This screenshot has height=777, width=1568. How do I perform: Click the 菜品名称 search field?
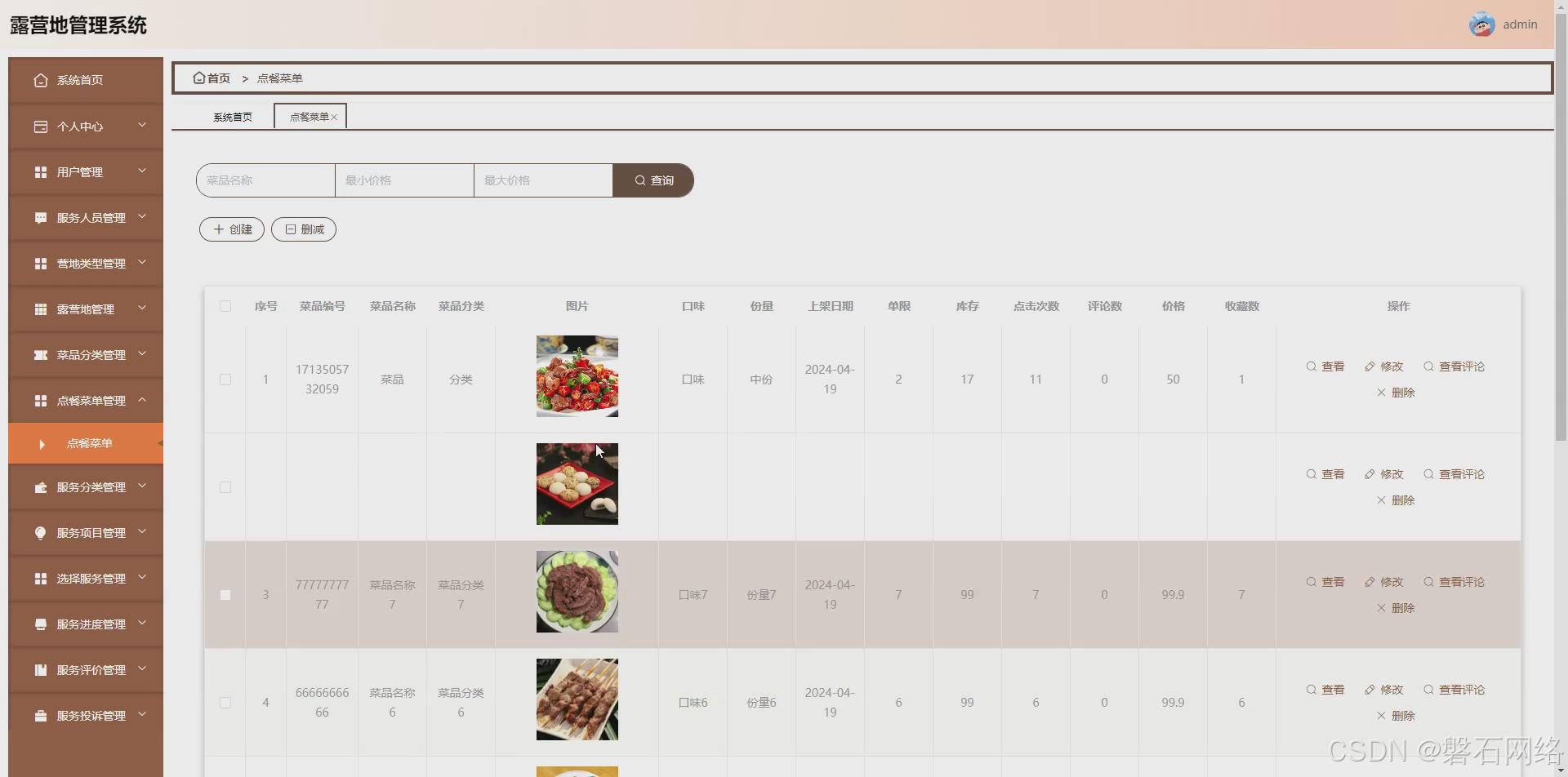(x=265, y=180)
